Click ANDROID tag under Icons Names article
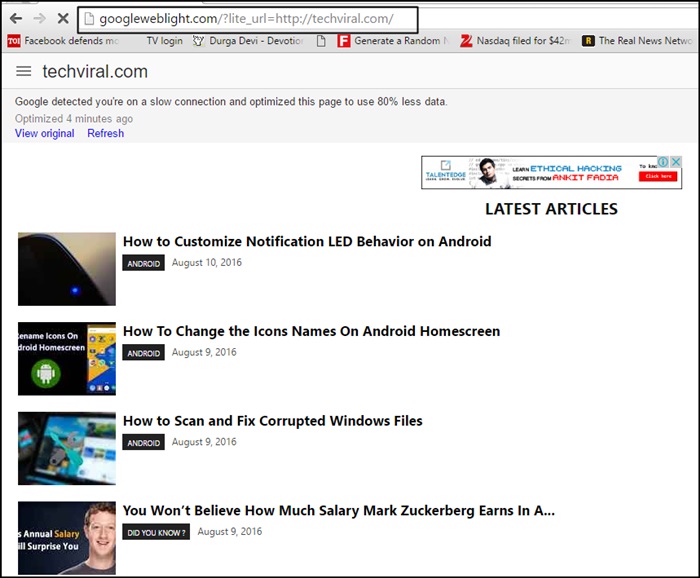Screen dimensions: 700x578 pyautogui.click(x=144, y=353)
